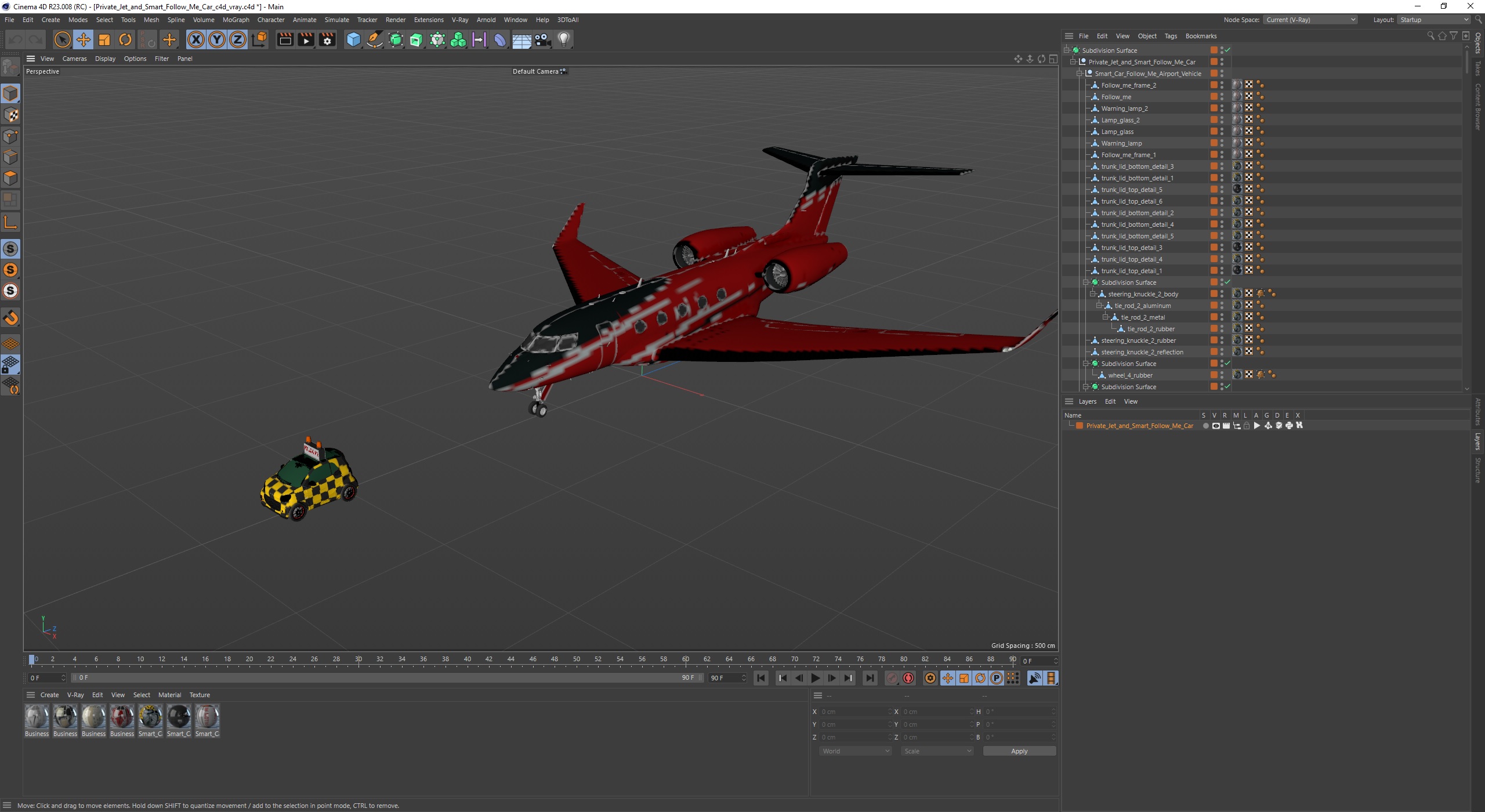Click the Rotate tool icon
1485x812 pixels.
pyautogui.click(x=126, y=39)
